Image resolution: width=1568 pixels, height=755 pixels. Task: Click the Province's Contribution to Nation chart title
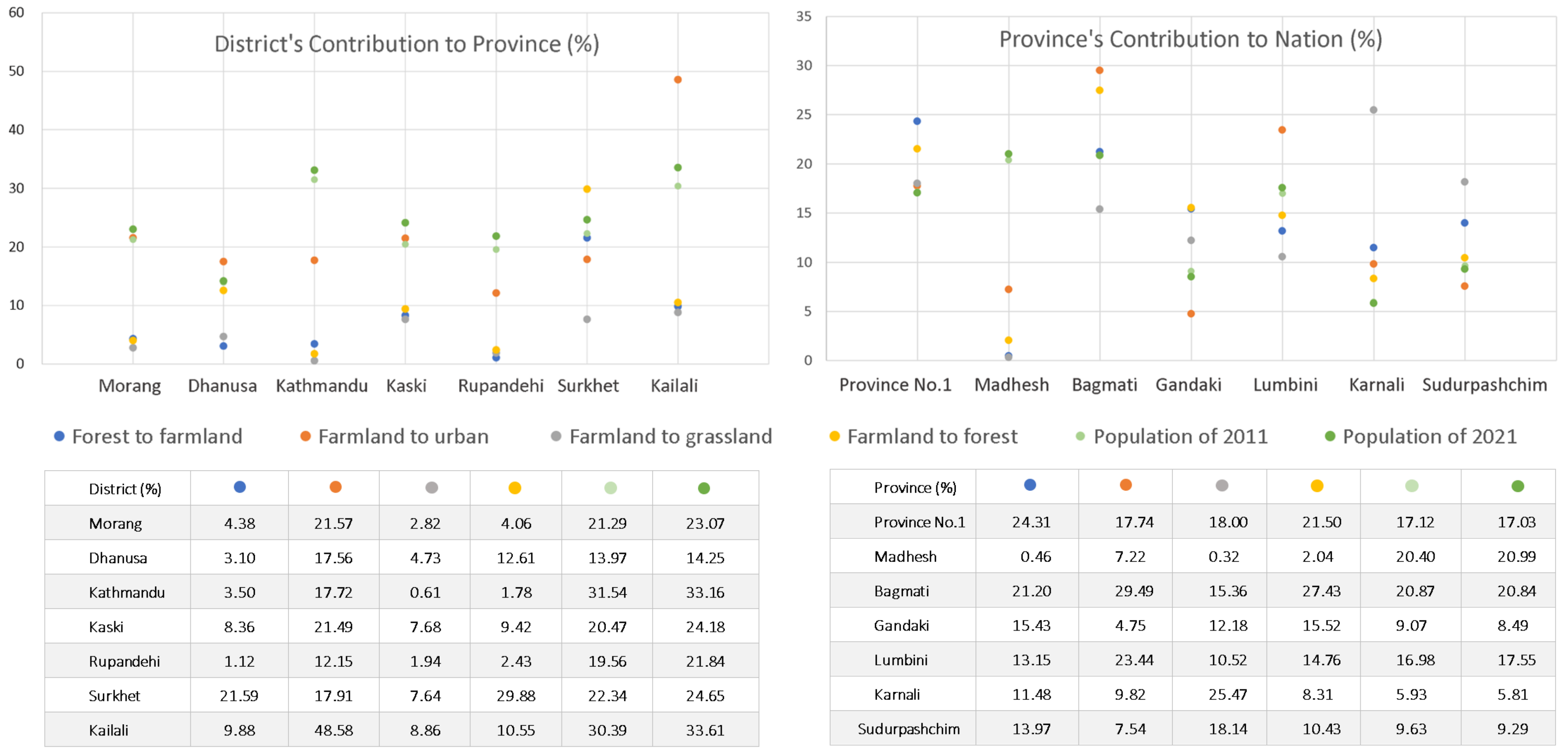tap(1191, 39)
